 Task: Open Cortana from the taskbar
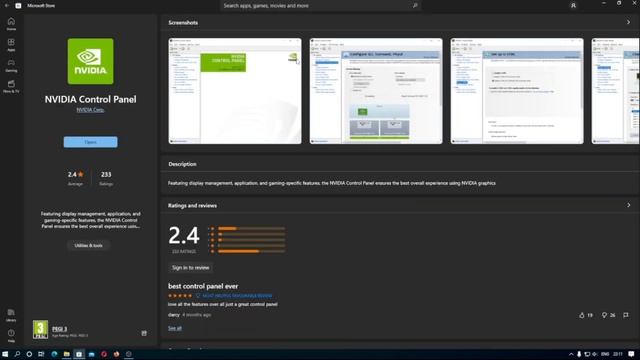click(29, 354)
